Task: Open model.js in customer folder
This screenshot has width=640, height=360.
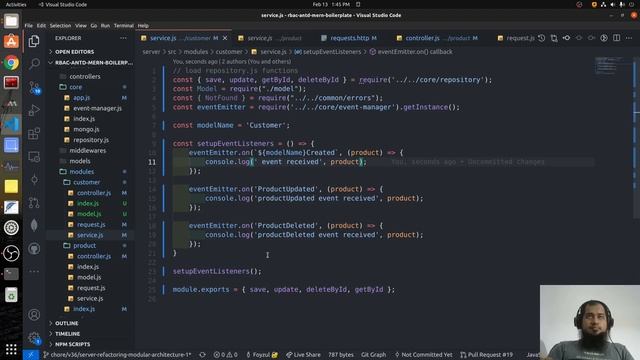Action: pos(89,214)
